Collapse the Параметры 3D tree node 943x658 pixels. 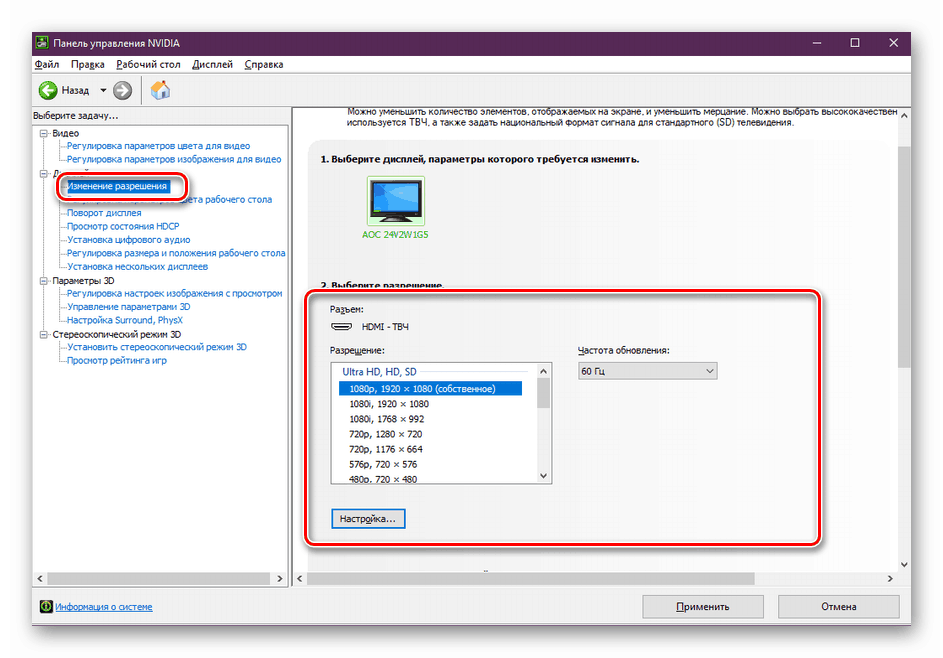pyautogui.click(x=43, y=281)
